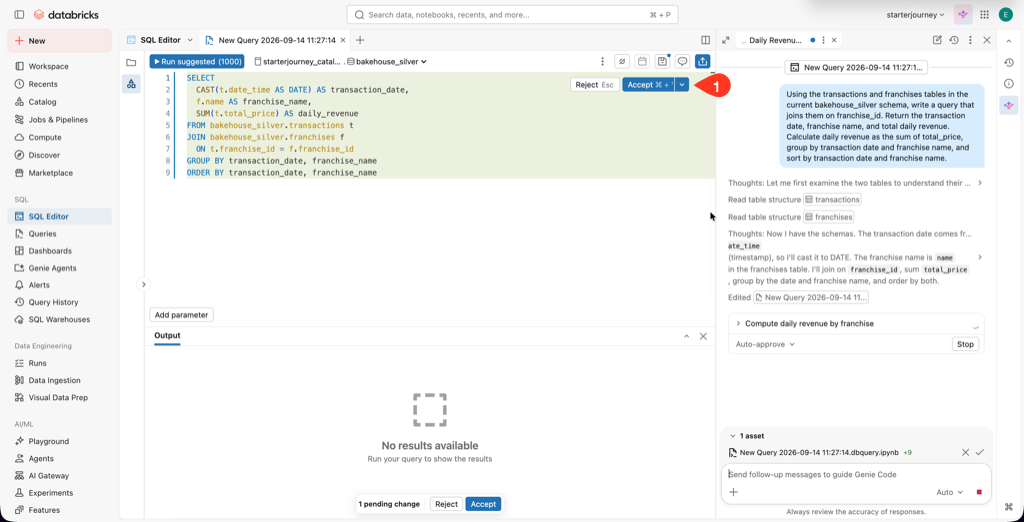Focus the global search field
Viewport: 1024px width, 522px height.
513,14
